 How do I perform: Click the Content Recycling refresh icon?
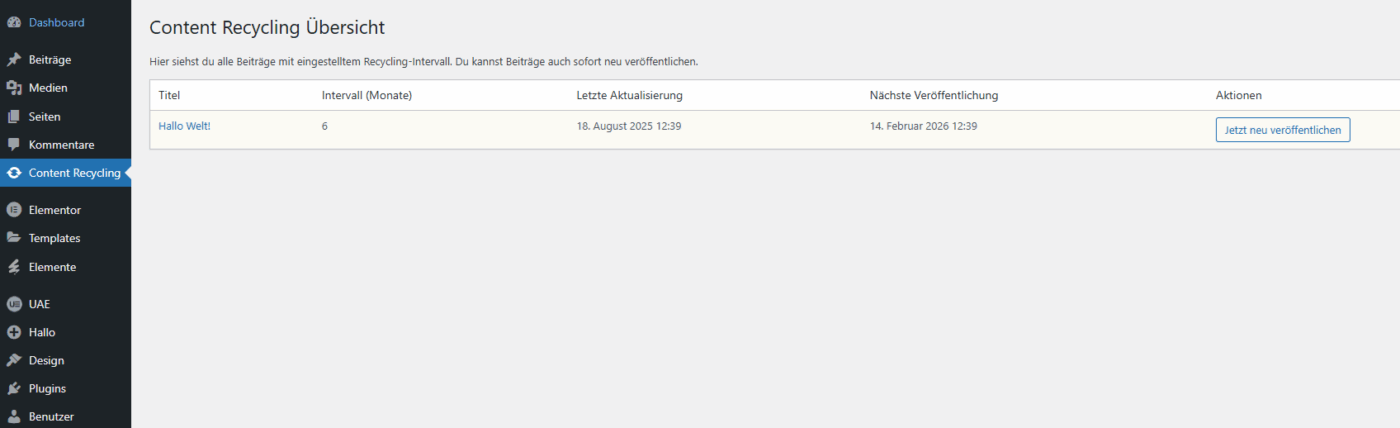click(x=14, y=173)
